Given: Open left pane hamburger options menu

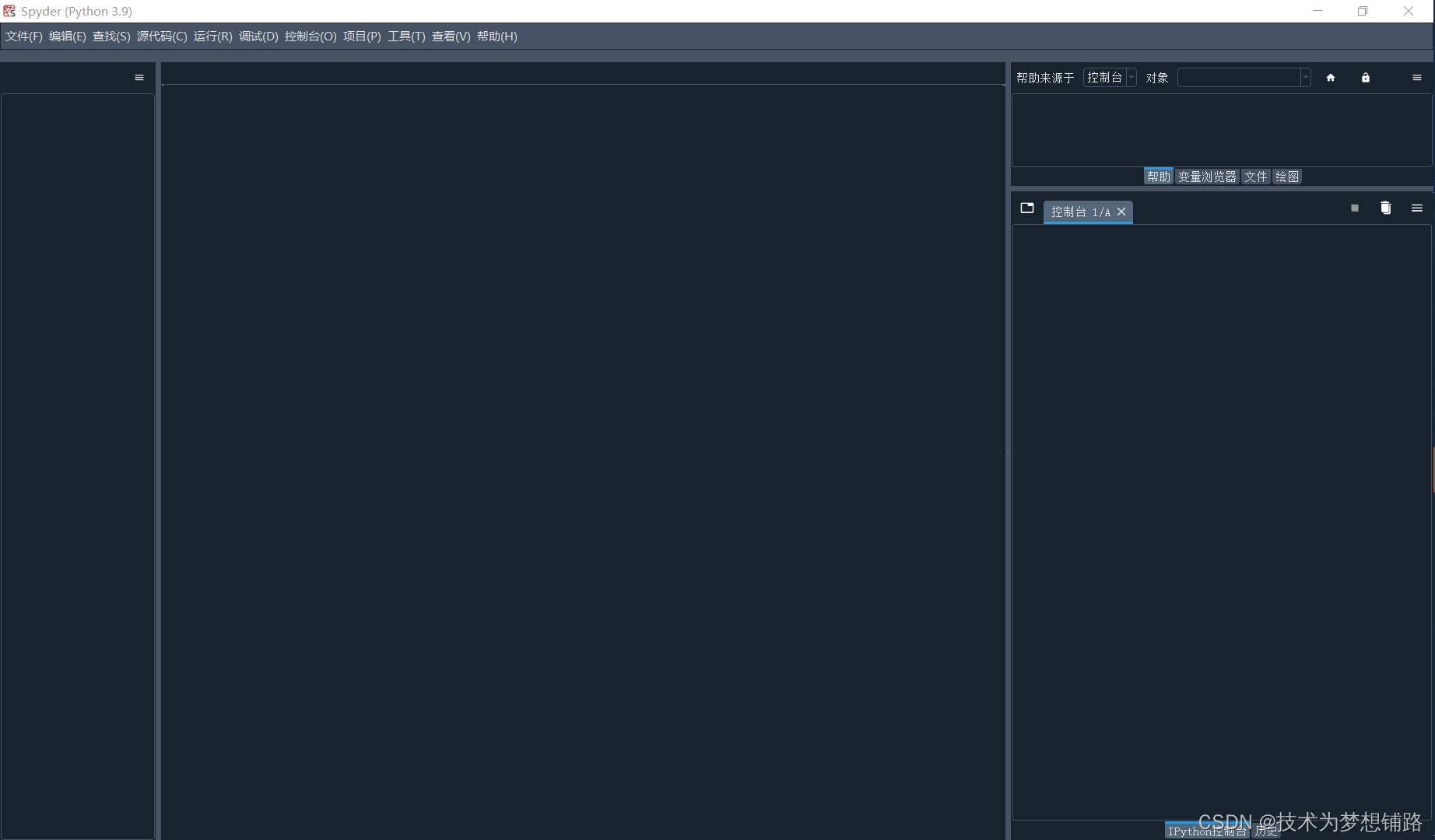Looking at the screenshot, I should click(139, 78).
